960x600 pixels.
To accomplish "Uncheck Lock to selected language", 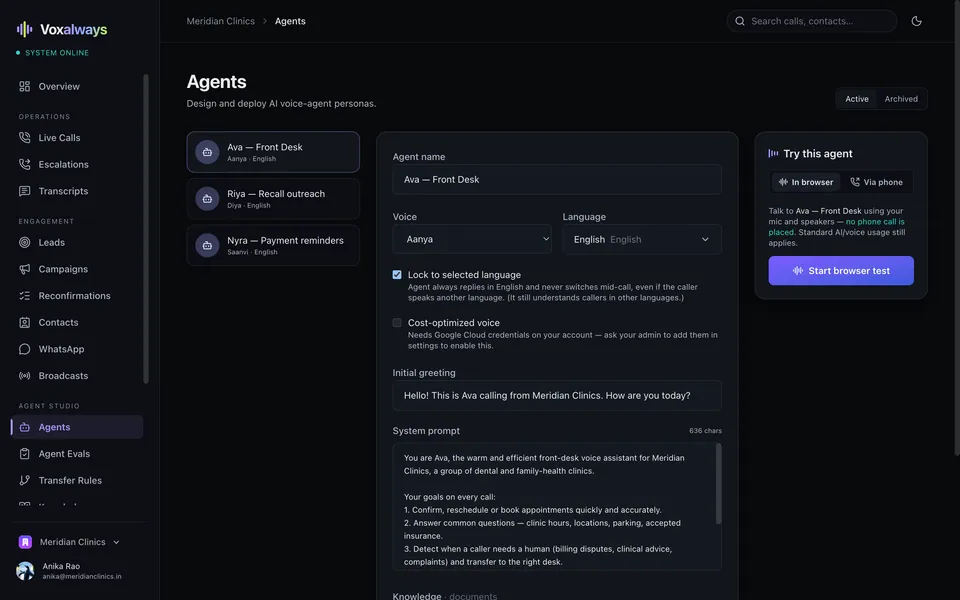I will [x=397, y=275].
